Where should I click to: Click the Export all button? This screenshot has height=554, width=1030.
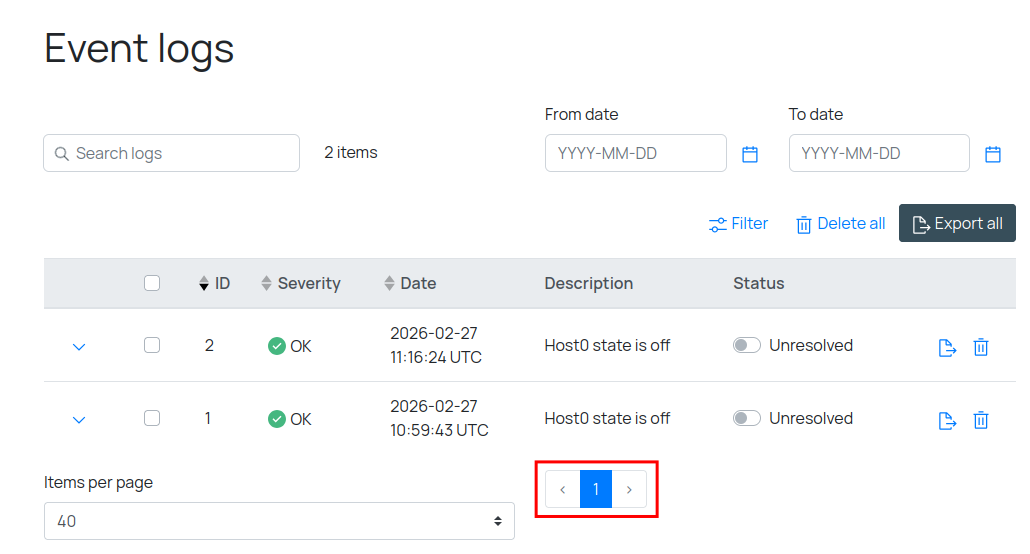tap(957, 224)
